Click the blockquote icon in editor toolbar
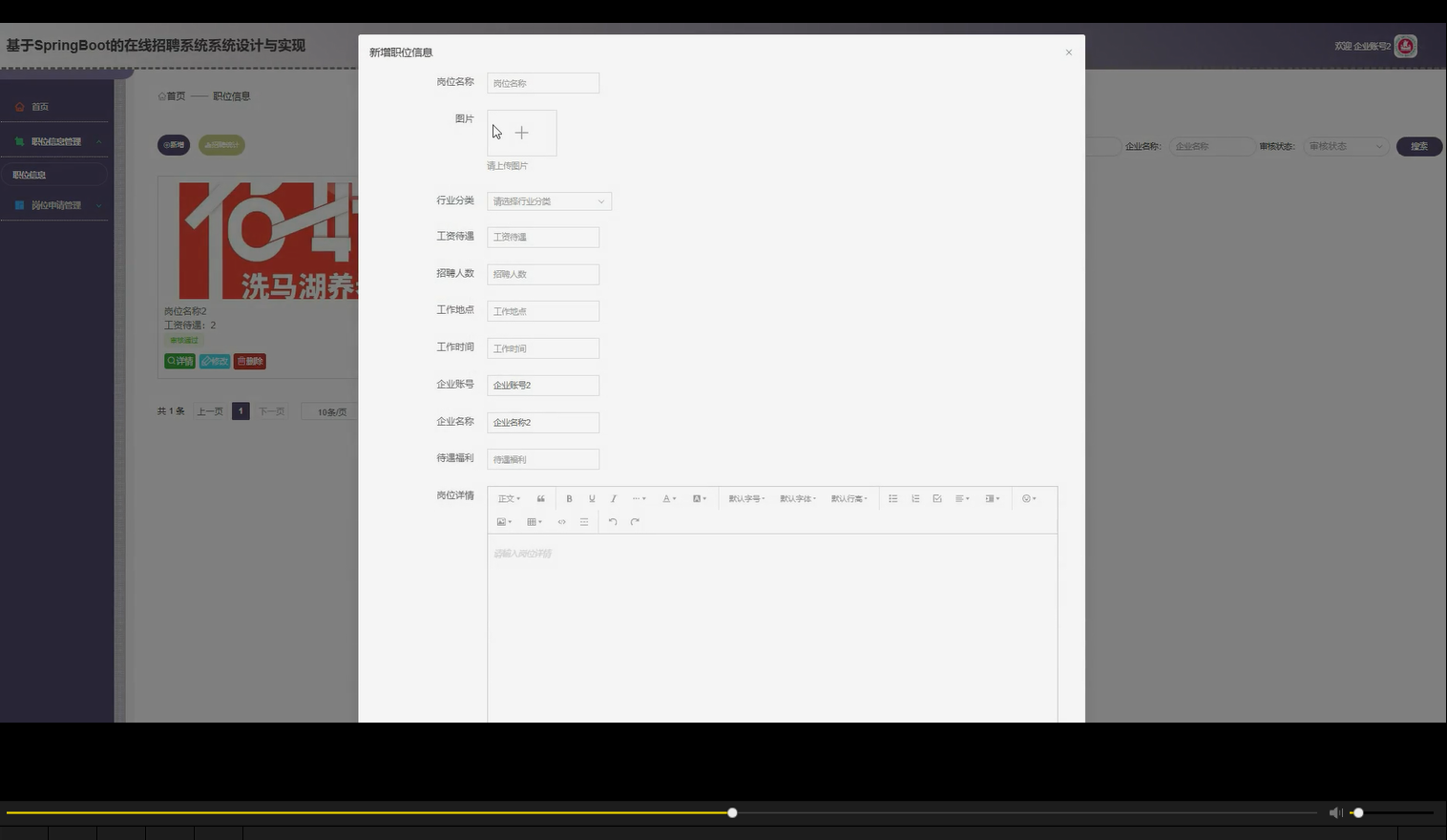 [541, 498]
